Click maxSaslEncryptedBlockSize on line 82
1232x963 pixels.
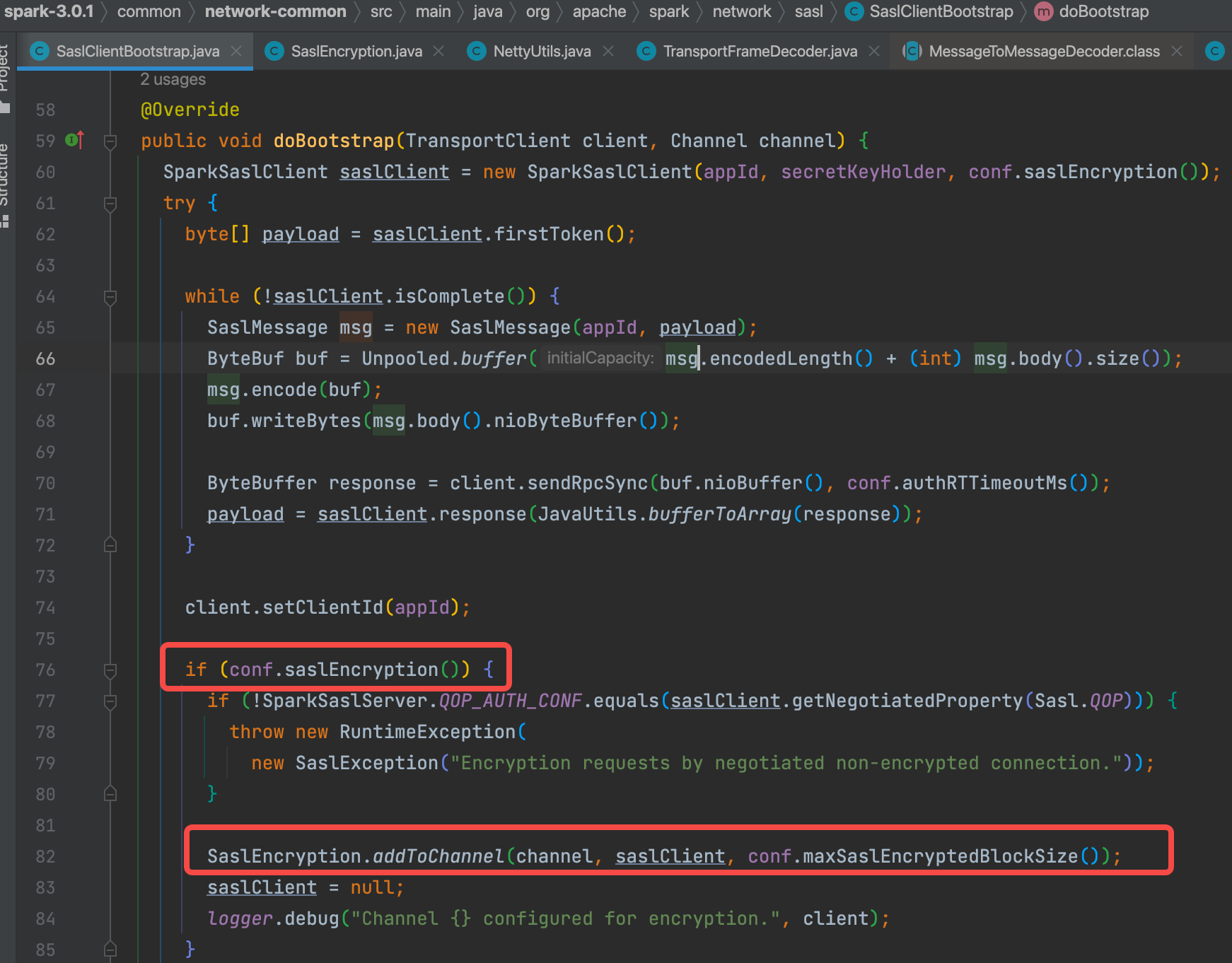941,856
